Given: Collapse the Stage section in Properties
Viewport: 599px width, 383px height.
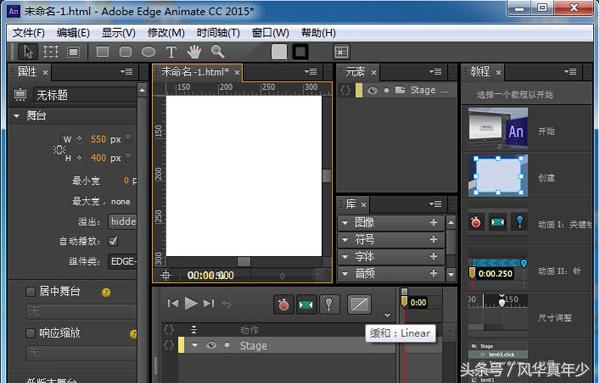Looking at the screenshot, I should [16, 116].
